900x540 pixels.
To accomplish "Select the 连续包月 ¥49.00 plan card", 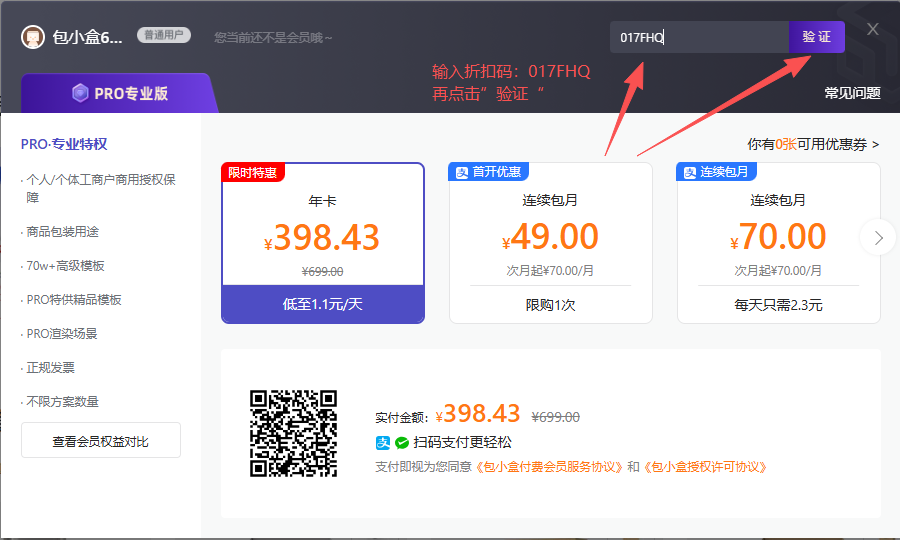I will coord(550,243).
